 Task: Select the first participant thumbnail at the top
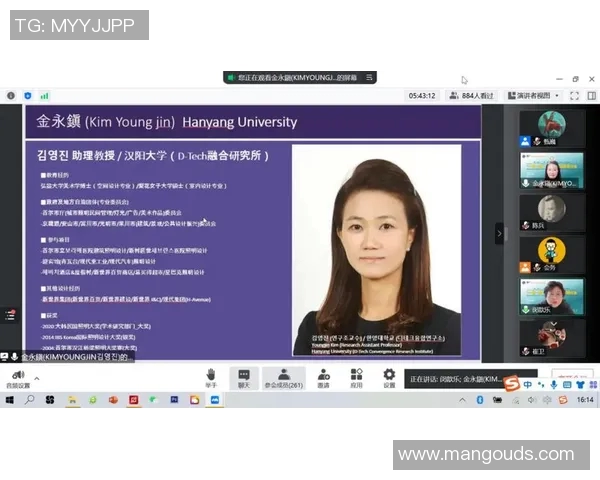point(552,129)
